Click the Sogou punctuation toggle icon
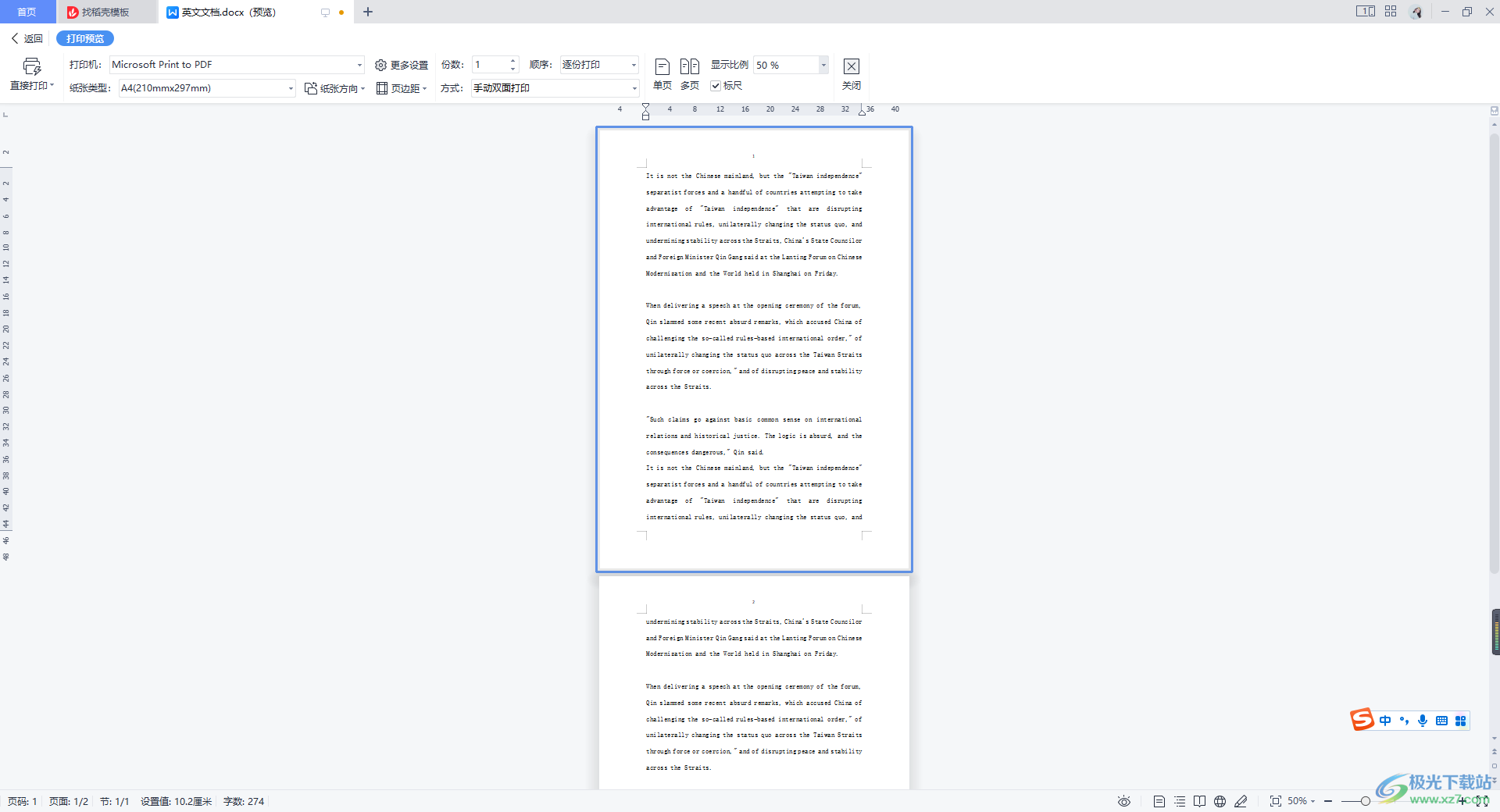Image resolution: width=1500 pixels, height=812 pixels. (x=1404, y=721)
